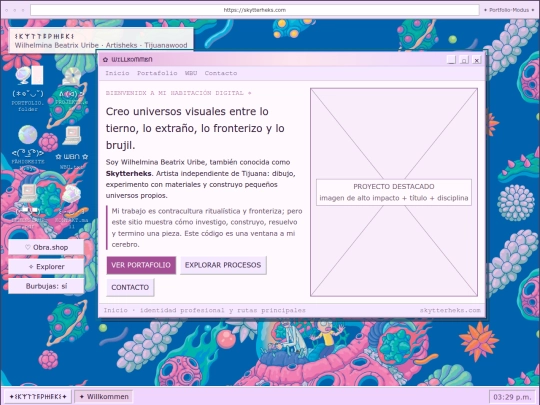540x405 pixels.
Task: Open the KONTAKT.mail desktop icon
Action: point(71,205)
